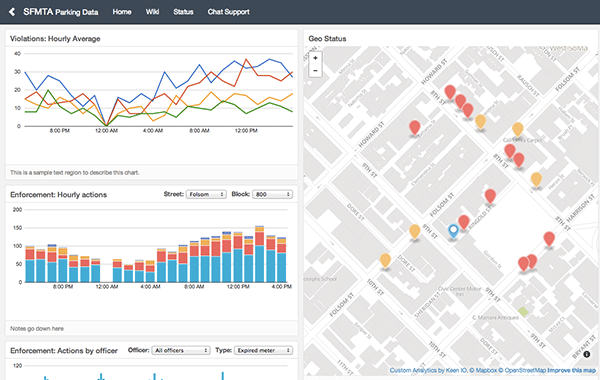Image resolution: width=600 pixels, height=380 pixels.
Task: Click the Improve this map link
Action: pyautogui.click(x=572, y=370)
